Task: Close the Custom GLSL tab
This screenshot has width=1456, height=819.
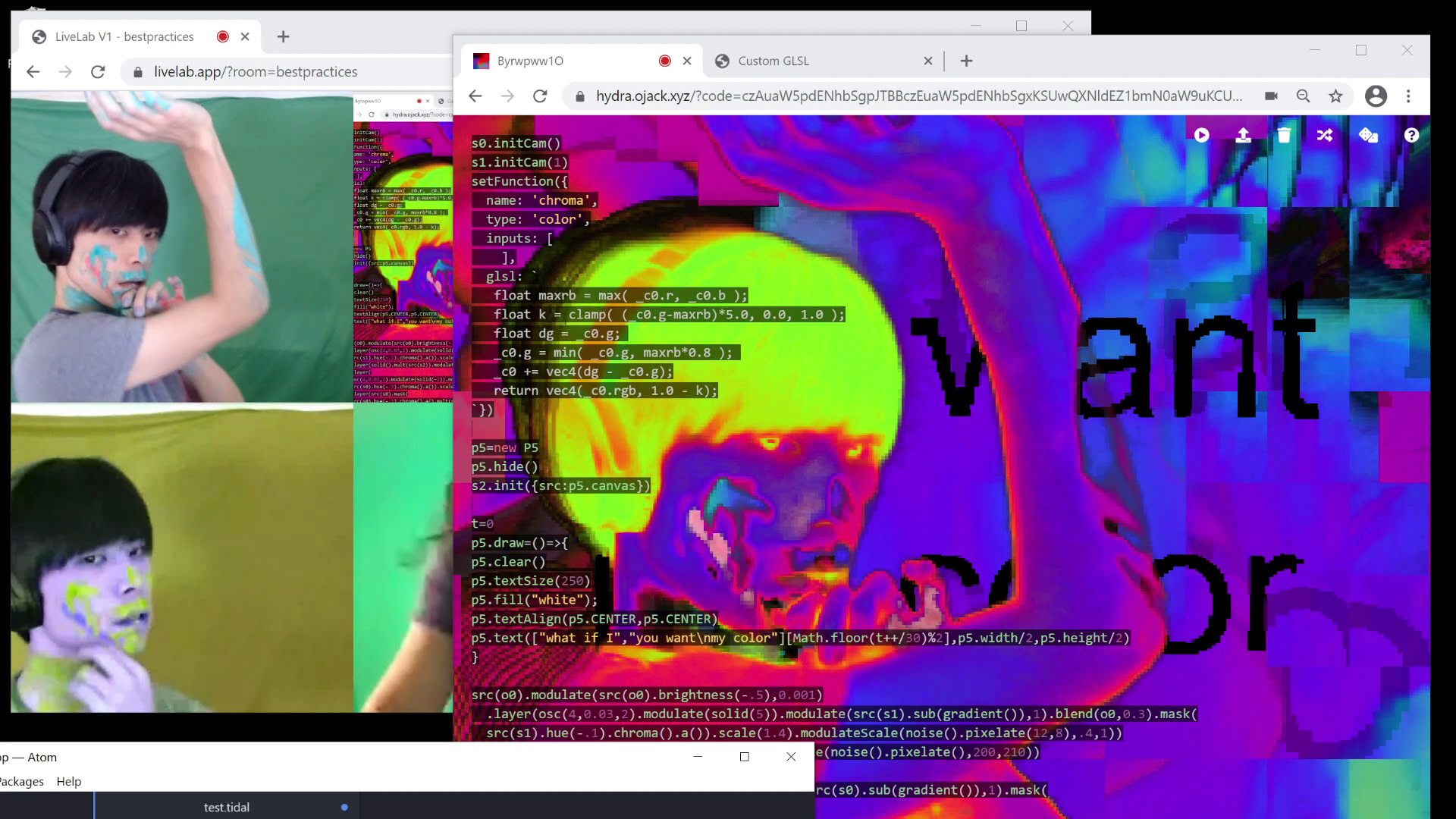Action: point(927,61)
